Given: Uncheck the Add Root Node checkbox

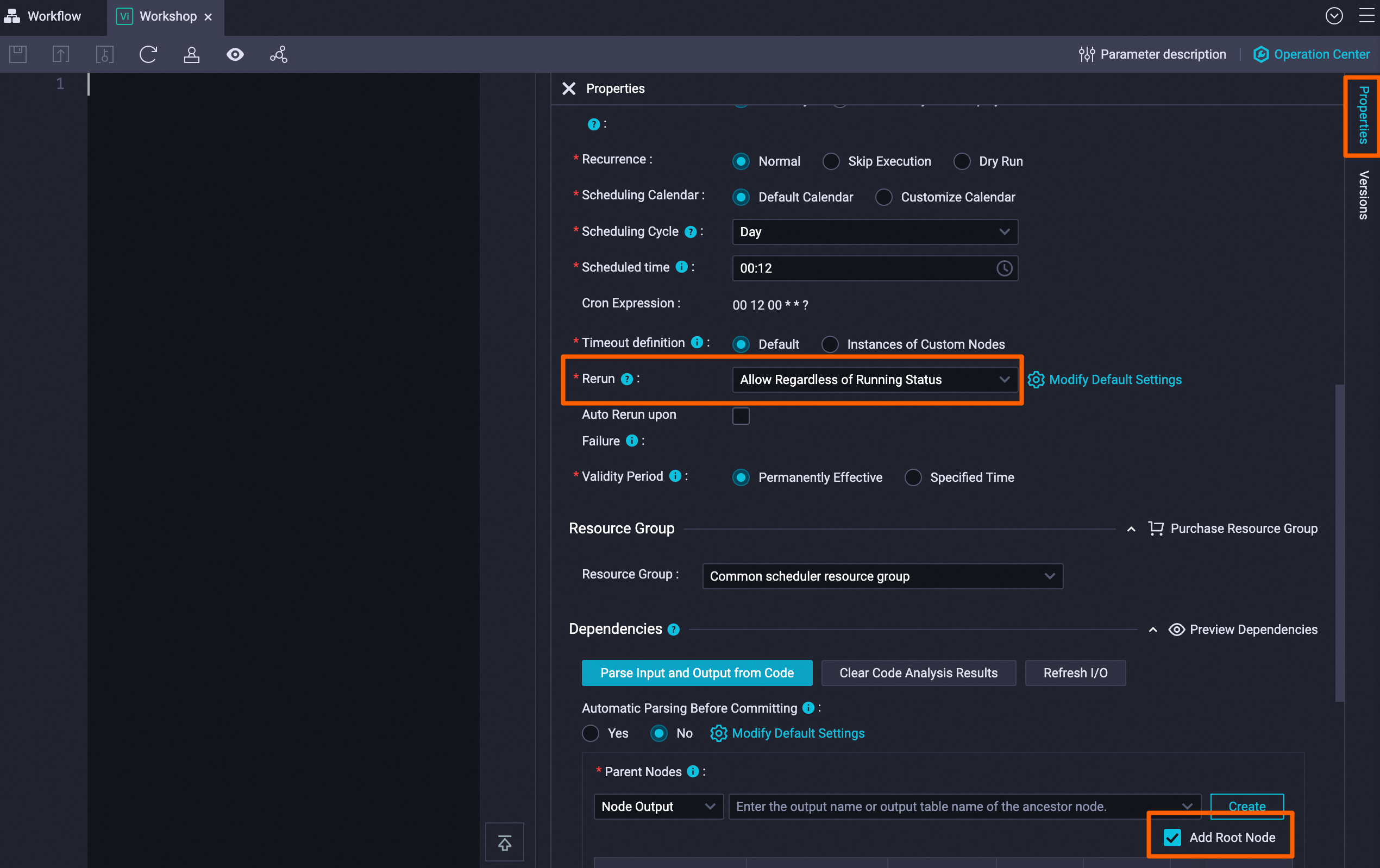Looking at the screenshot, I should (x=1172, y=838).
